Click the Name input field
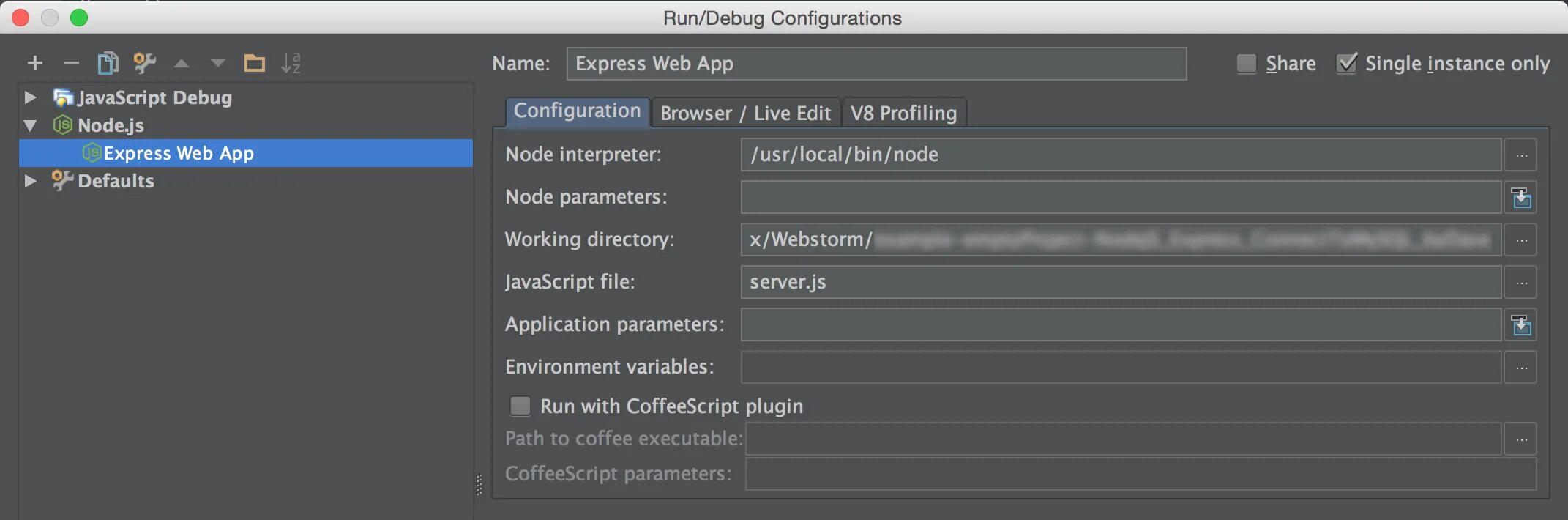This screenshot has width=1568, height=520. [876, 64]
